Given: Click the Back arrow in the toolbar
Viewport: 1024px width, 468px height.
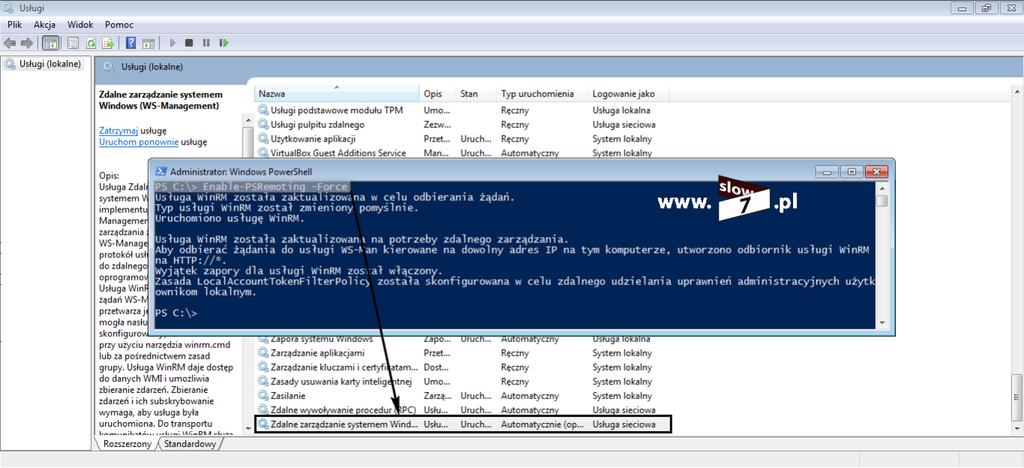Looking at the screenshot, I should coord(10,43).
